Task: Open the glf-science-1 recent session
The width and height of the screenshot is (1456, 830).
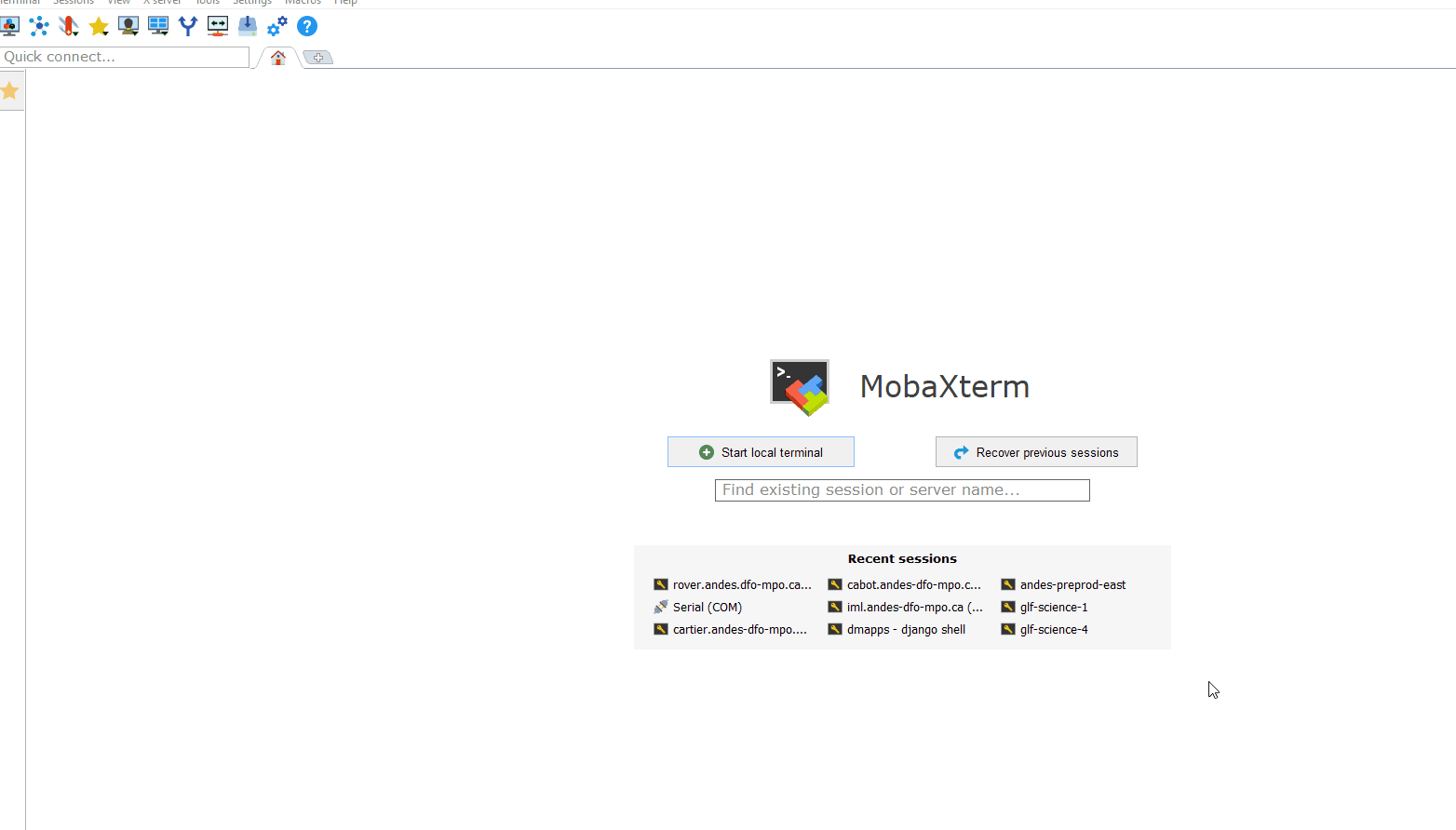Action: (1045, 607)
